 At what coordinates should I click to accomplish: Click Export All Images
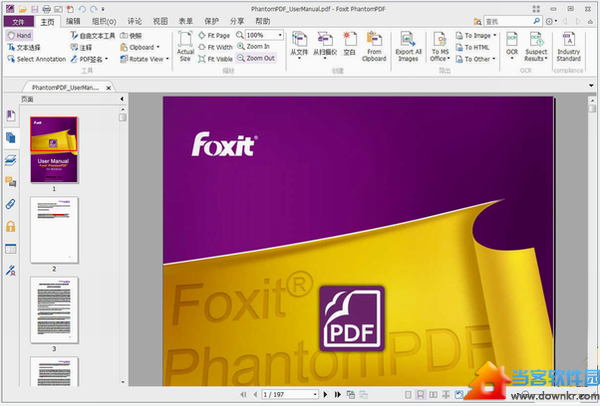coord(408,47)
